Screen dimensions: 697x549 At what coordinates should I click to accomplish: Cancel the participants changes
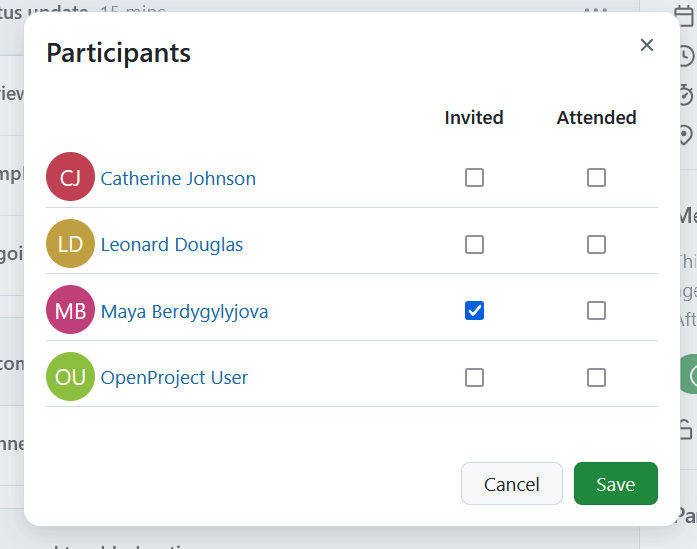tap(512, 484)
